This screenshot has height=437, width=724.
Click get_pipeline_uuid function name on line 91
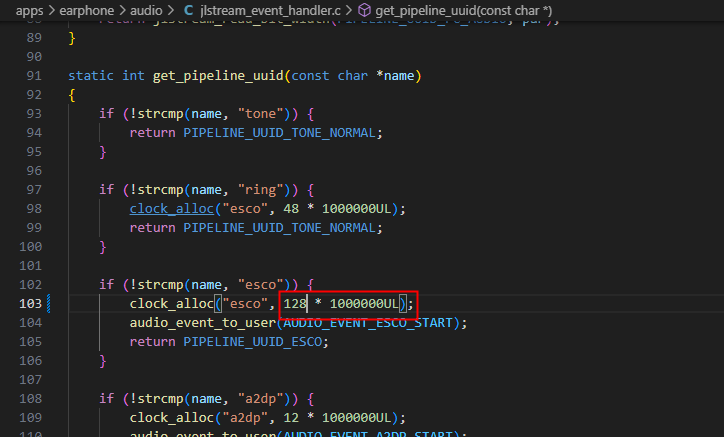point(218,76)
